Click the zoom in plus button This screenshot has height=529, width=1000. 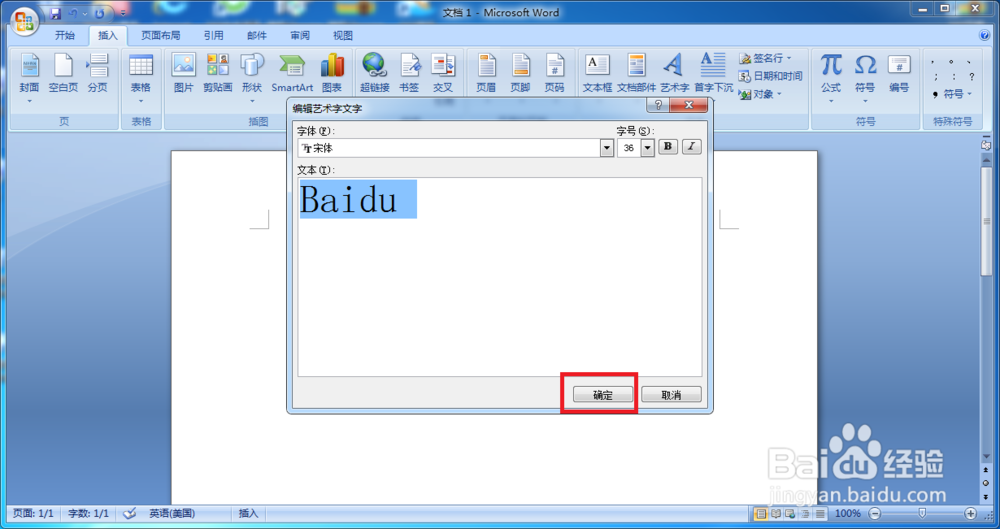(x=971, y=513)
